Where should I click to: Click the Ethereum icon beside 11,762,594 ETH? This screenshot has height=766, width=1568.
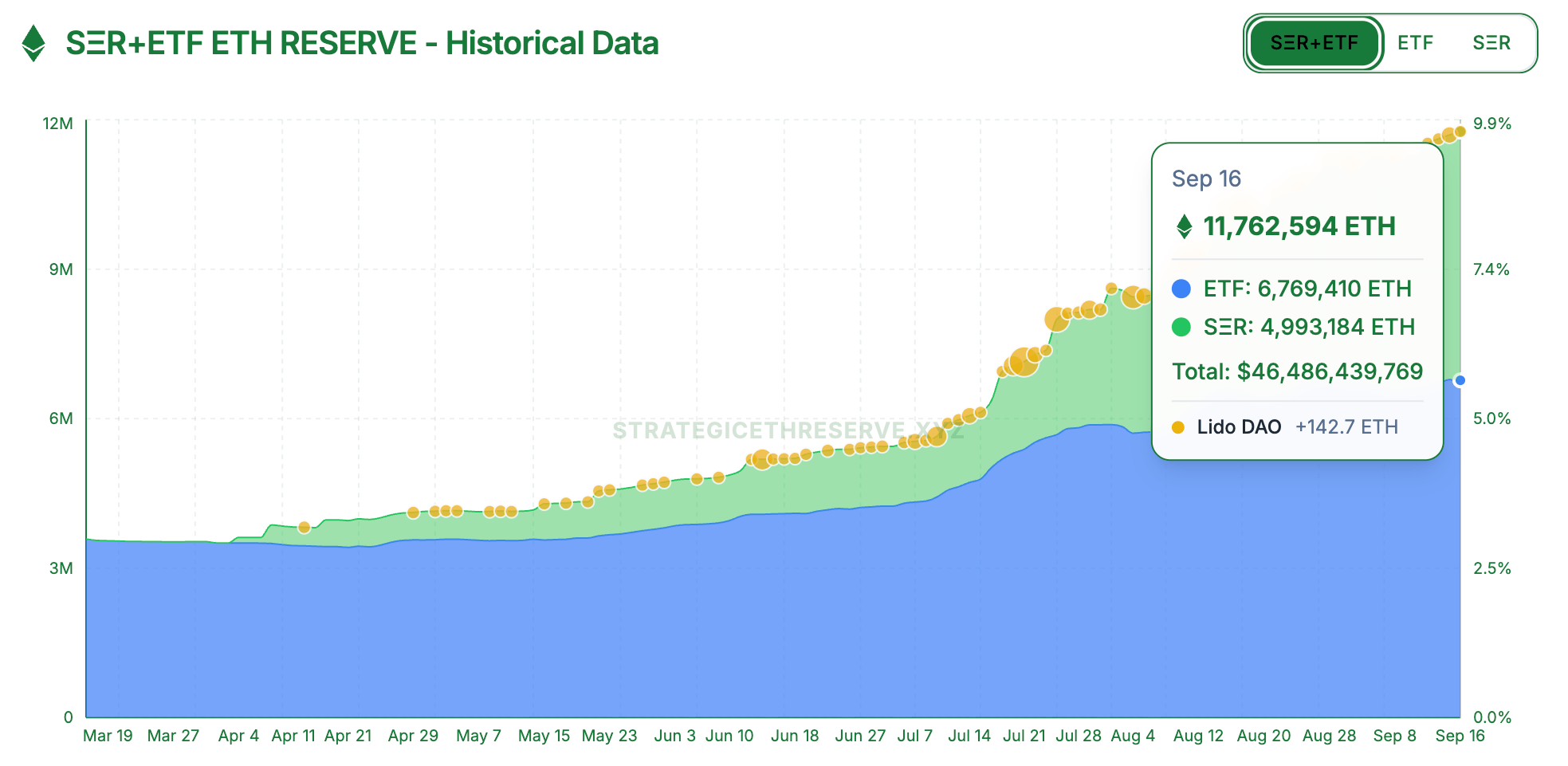click(1184, 226)
